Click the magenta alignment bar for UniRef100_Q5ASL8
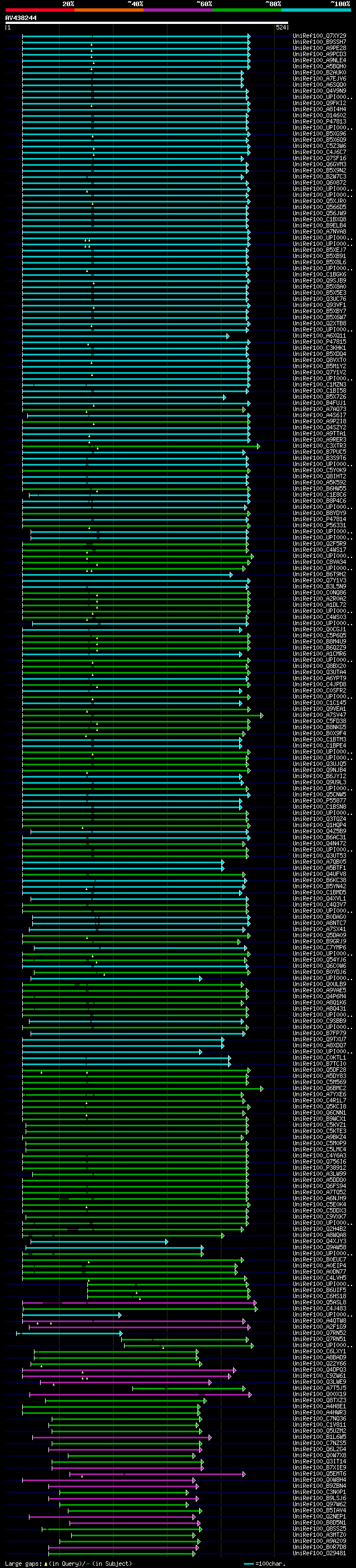The height and width of the screenshot is (1568, 356). [140, 1303]
